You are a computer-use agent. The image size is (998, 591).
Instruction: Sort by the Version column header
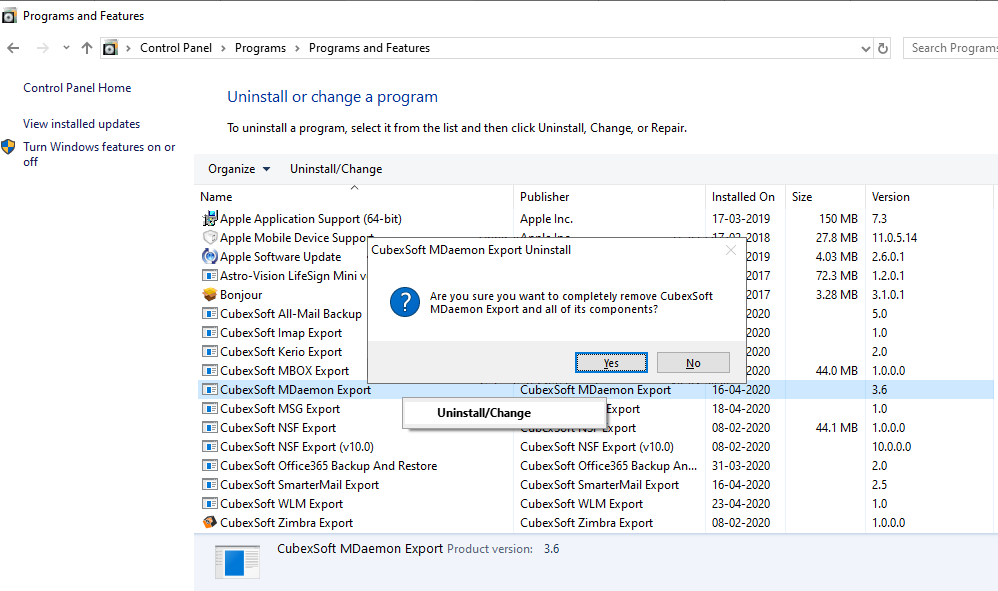(929, 197)
